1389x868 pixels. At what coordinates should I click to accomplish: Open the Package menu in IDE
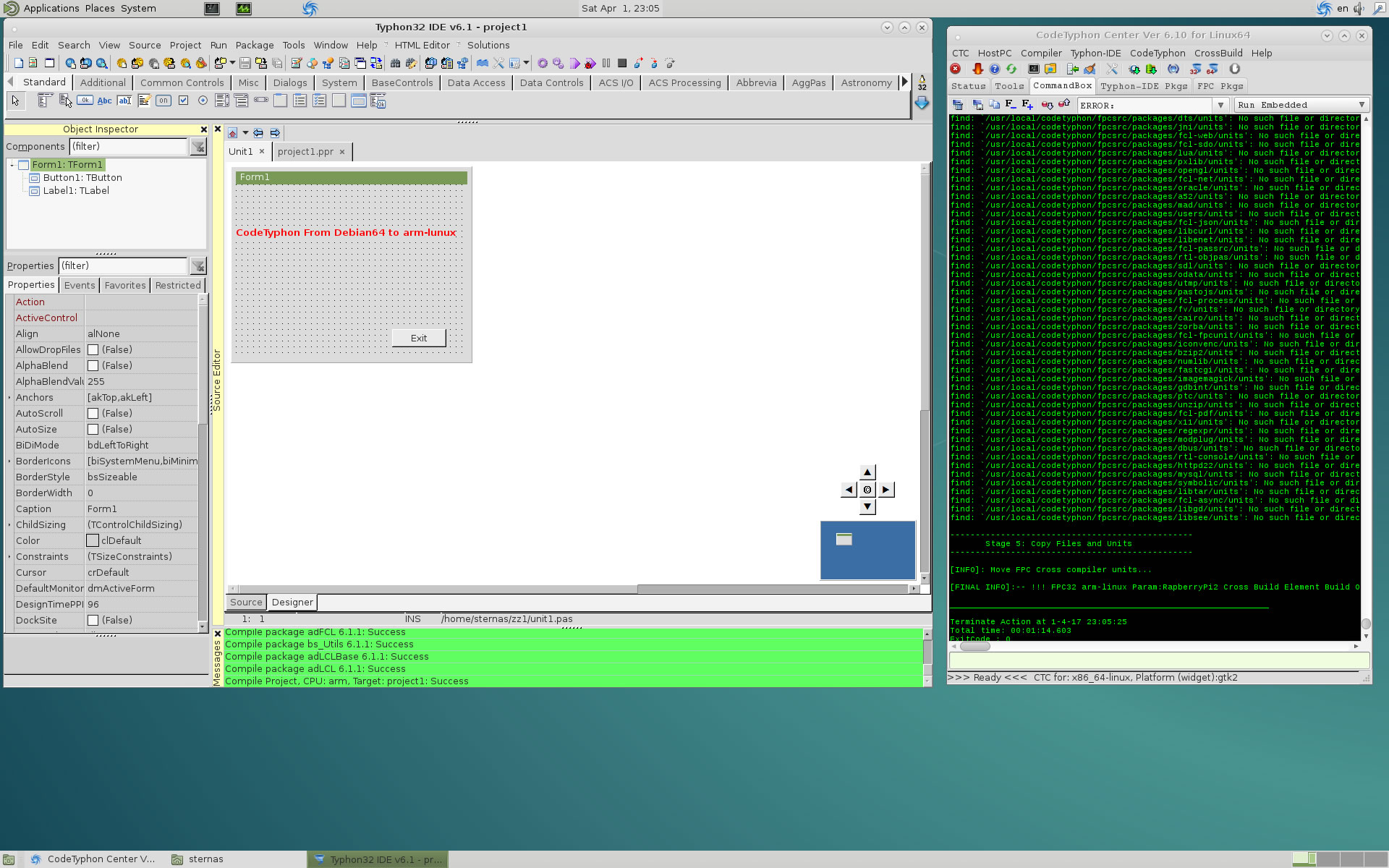click(255, 45)
